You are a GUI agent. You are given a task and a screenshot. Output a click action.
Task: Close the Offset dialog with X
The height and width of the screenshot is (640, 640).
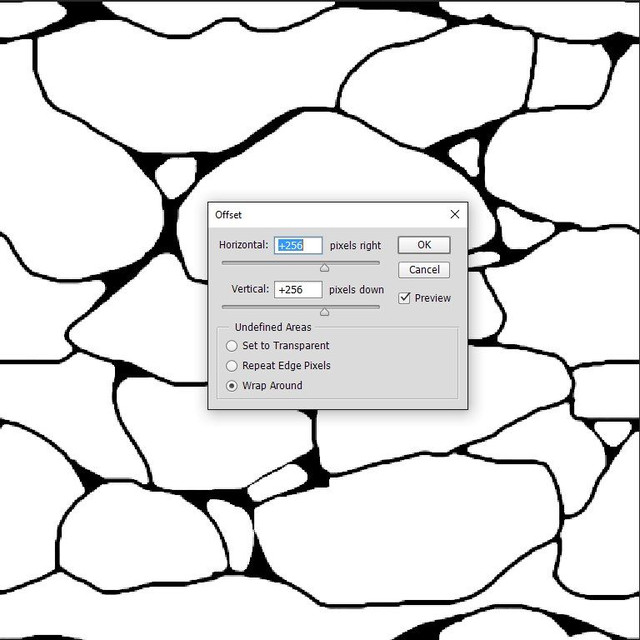tap(455, 214)
